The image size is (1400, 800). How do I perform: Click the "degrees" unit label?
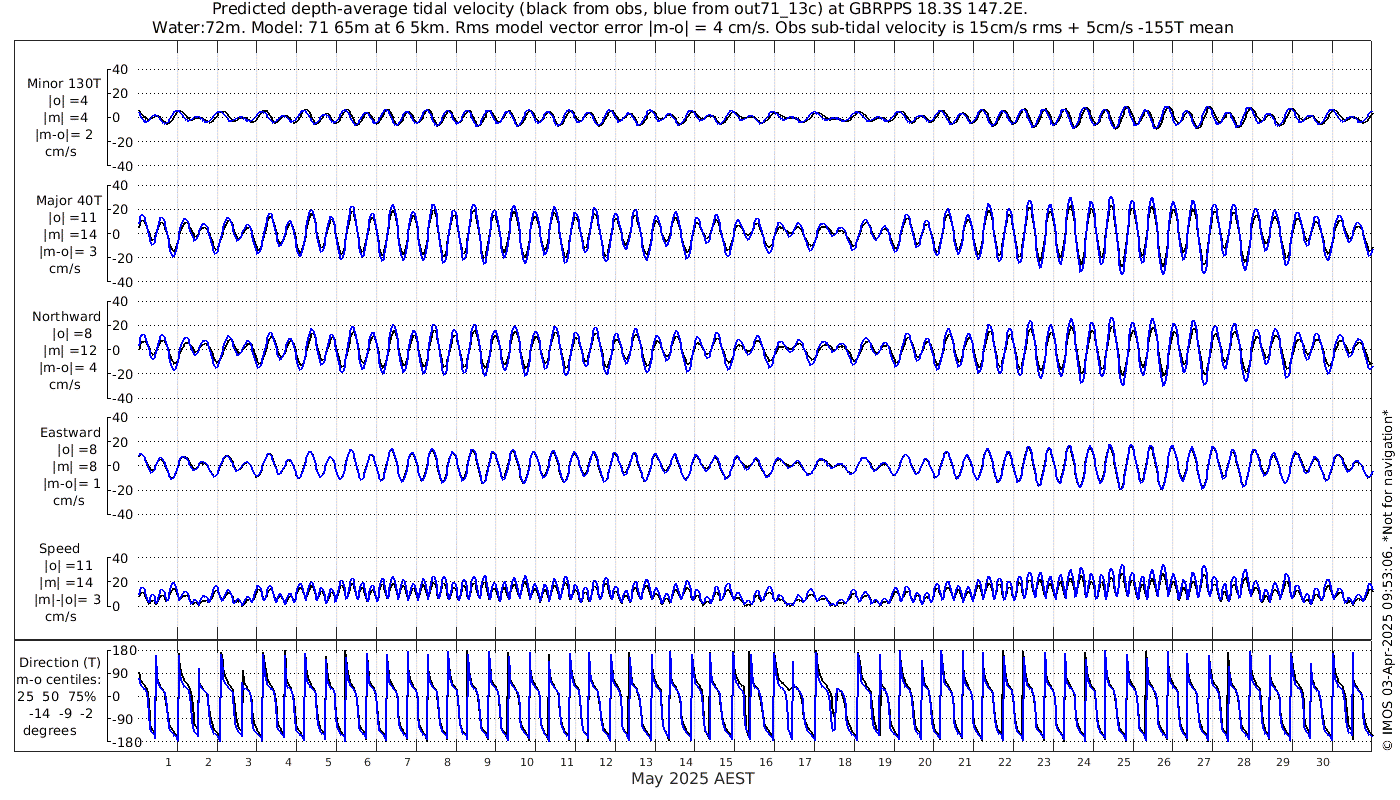click(50, 729)
